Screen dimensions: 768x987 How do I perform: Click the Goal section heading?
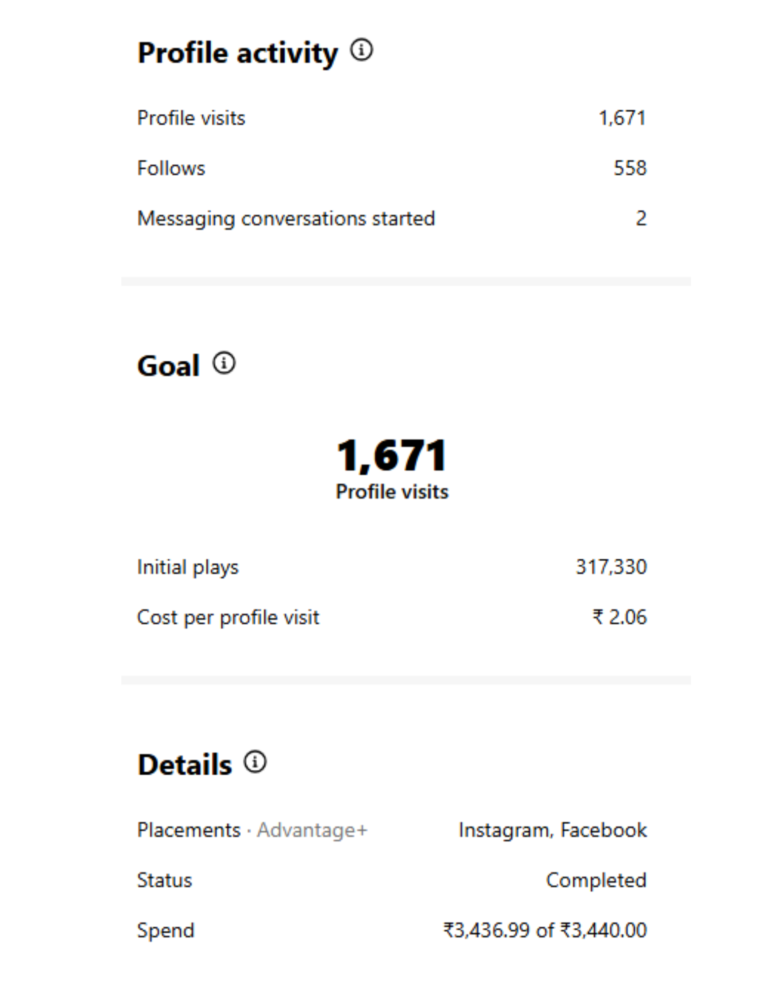pos(168,366)
